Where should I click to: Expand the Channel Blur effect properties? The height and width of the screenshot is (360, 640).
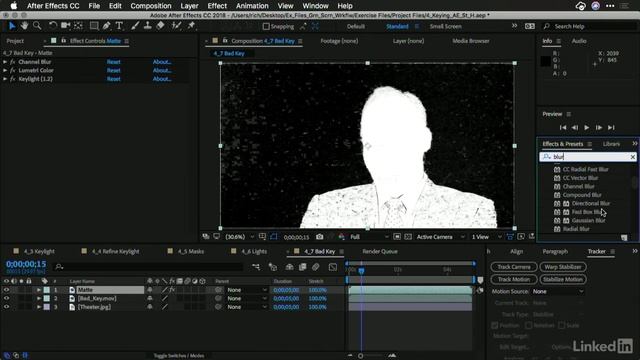[x=5, y=62]
